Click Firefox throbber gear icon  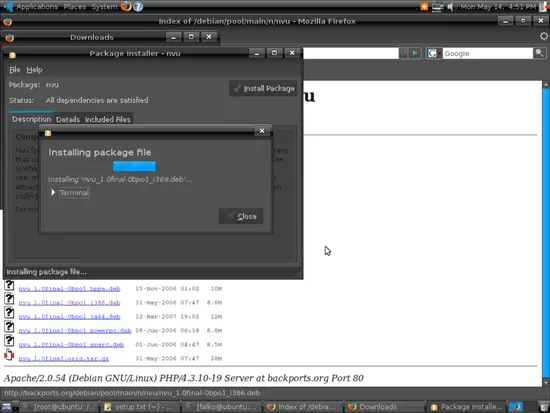[x=544, y=36]
